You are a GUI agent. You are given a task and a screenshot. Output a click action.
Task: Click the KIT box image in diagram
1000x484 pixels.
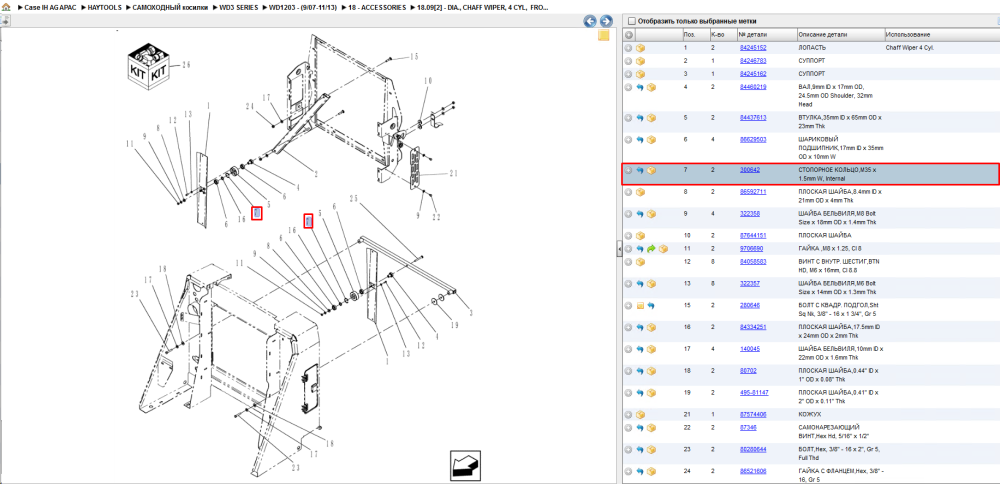pos(148,66)
